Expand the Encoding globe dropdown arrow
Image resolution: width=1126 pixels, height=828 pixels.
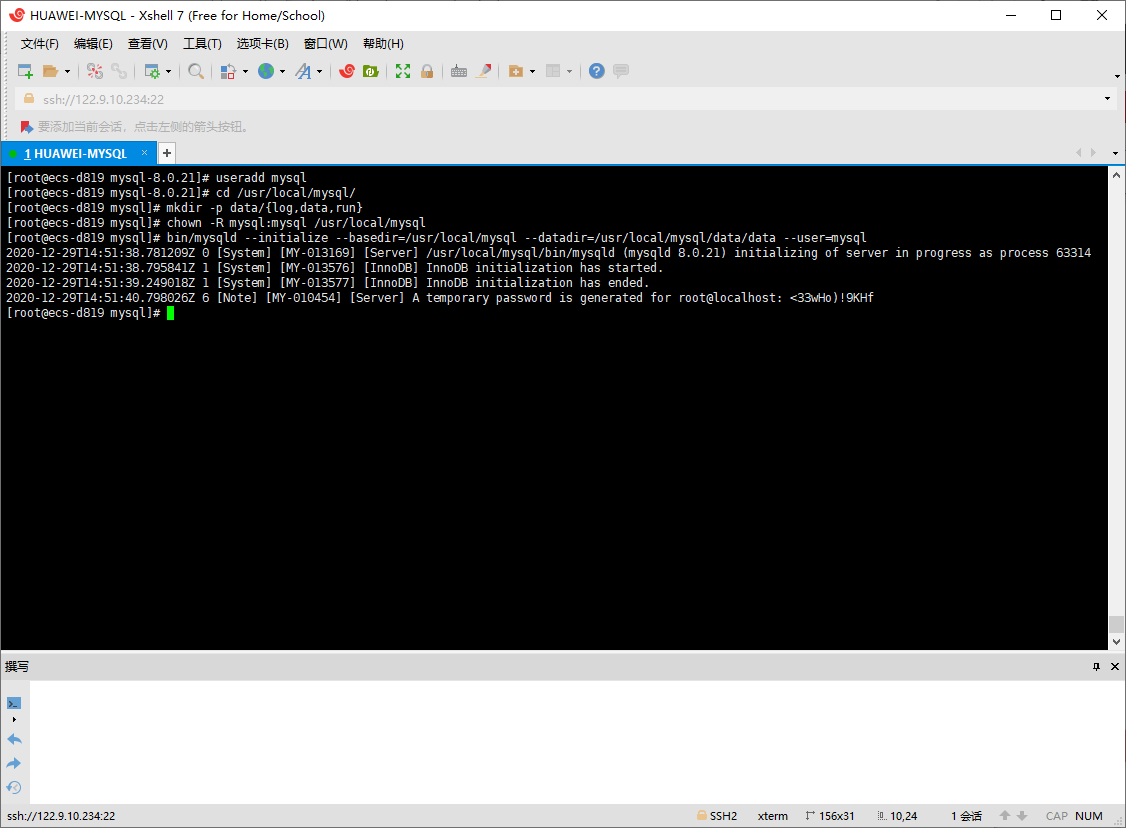tap(282, 71)
